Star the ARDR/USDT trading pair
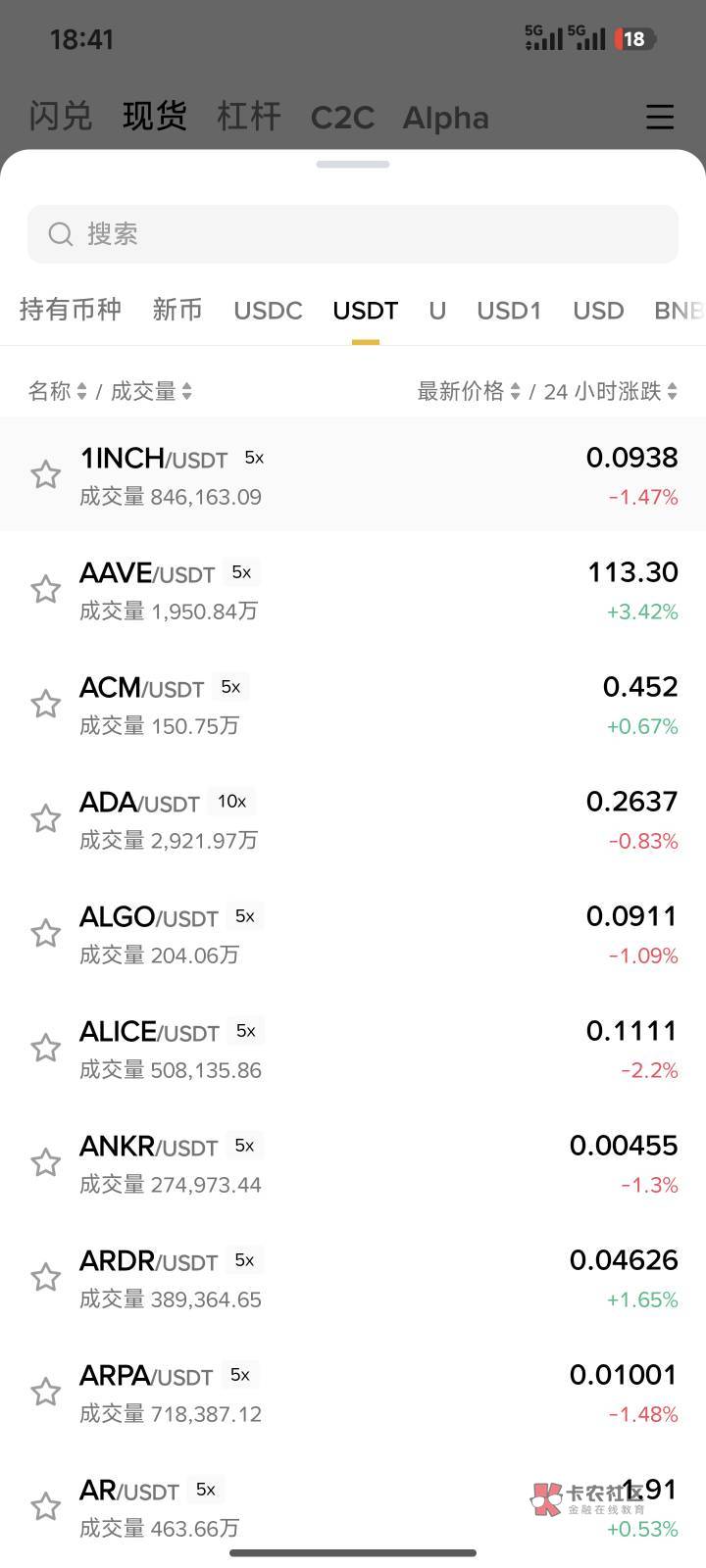706x1568 pixels. point(46,1278)
